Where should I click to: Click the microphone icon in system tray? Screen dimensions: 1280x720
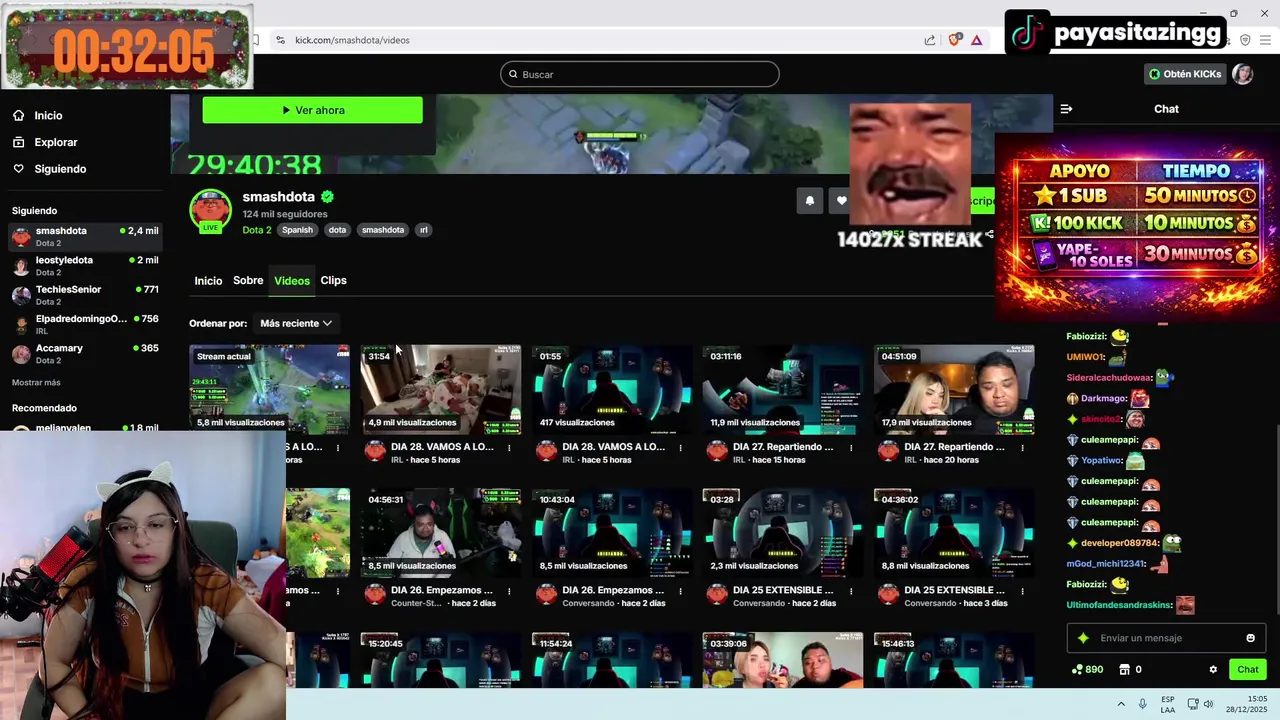[x=1142, y=704]
